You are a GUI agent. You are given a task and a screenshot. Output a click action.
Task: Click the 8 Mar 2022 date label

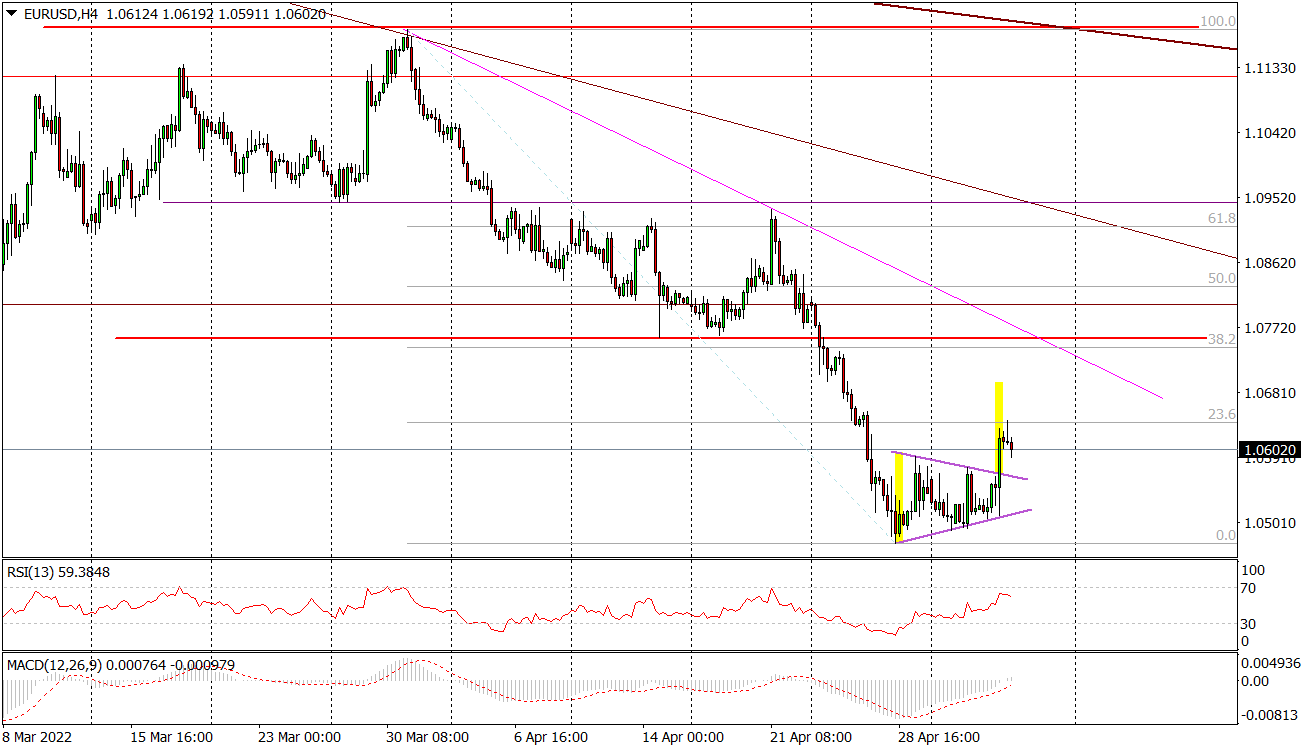[x=37, y=738]
